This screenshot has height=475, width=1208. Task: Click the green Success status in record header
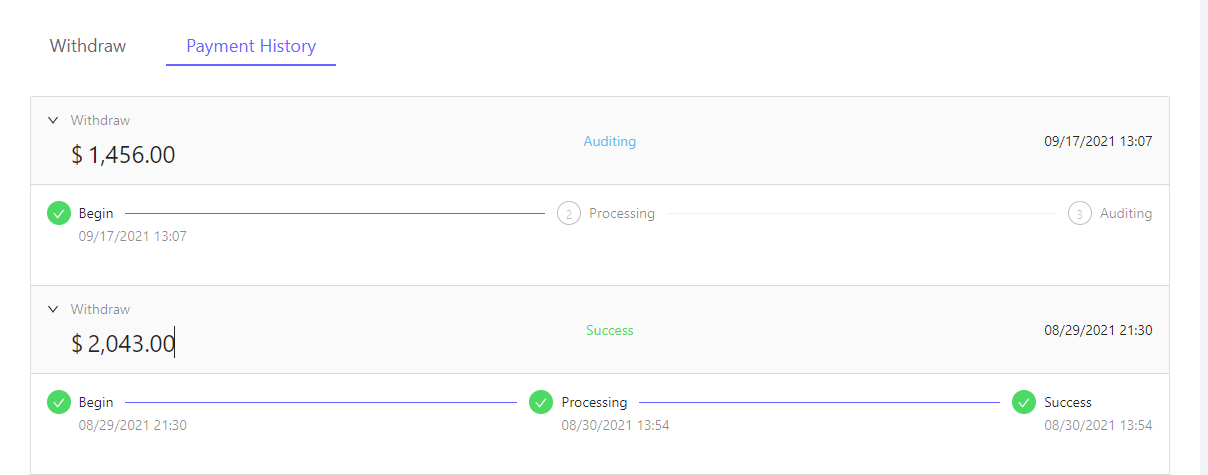point(610,330)
